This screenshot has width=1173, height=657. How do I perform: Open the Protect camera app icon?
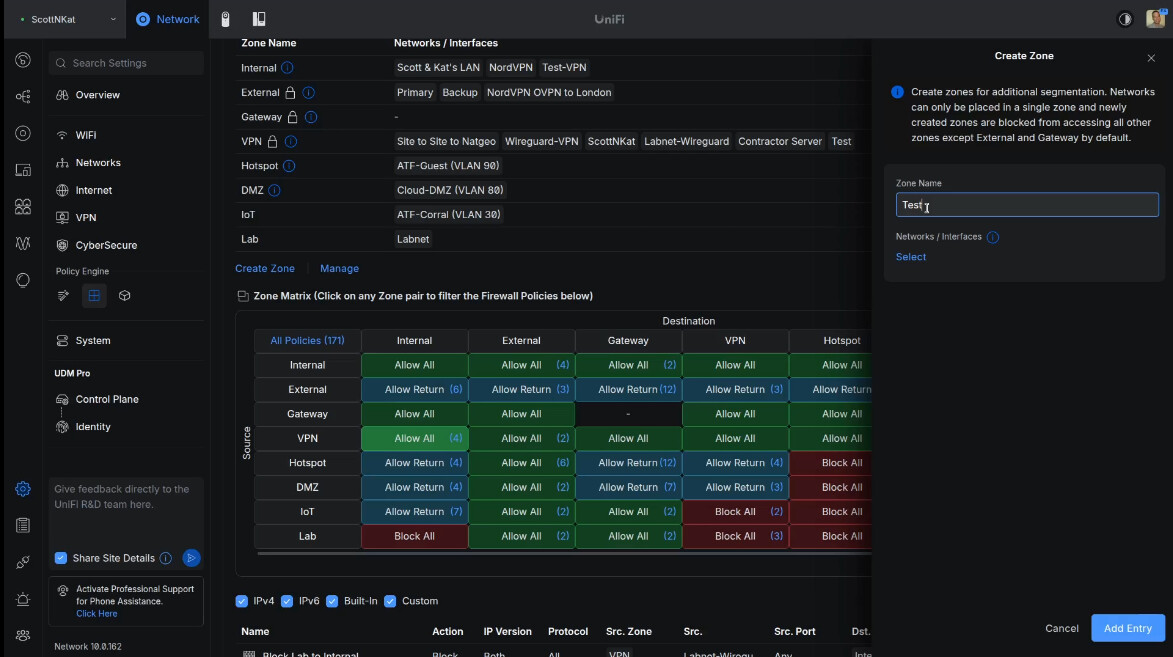226,19
